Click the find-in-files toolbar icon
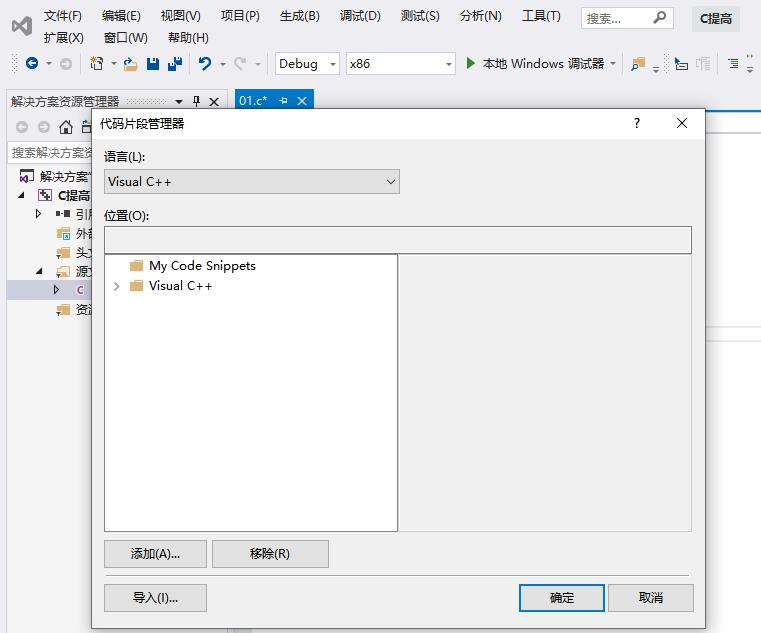761x633 pixels. click(x=638, y=64)
